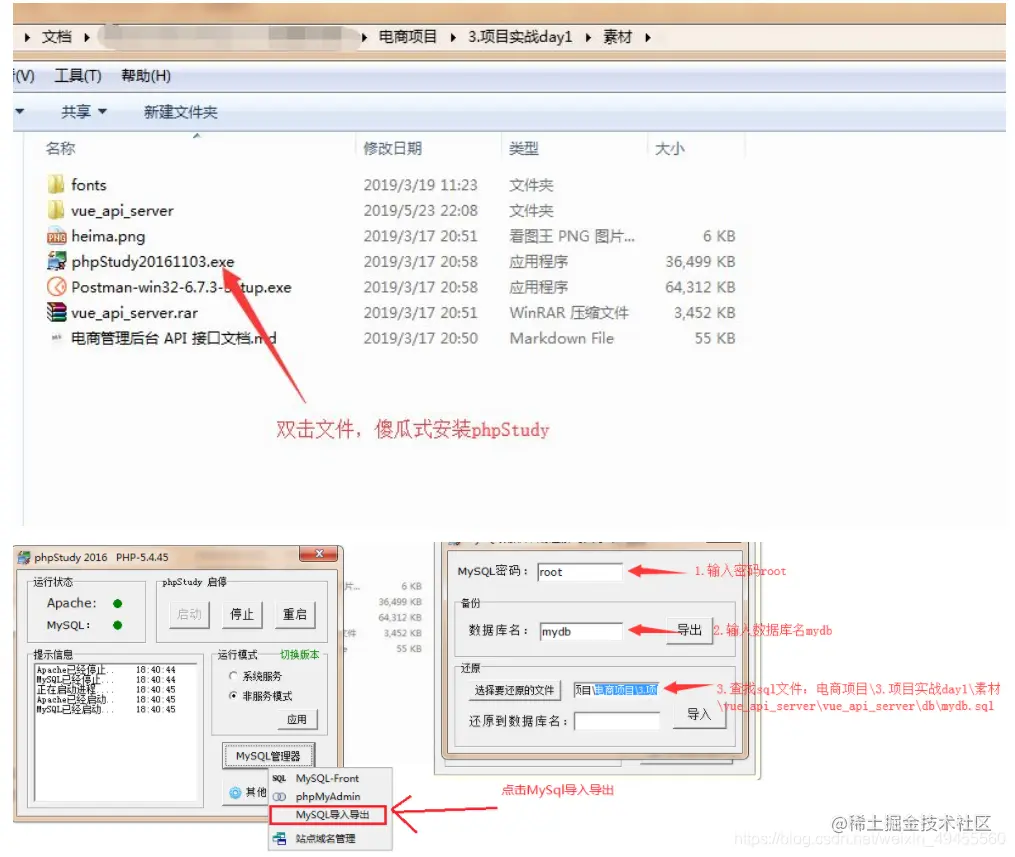The image size is (1015, 857).
Task: Click the '36,499 KB' size cell
Action: [700, 262]
